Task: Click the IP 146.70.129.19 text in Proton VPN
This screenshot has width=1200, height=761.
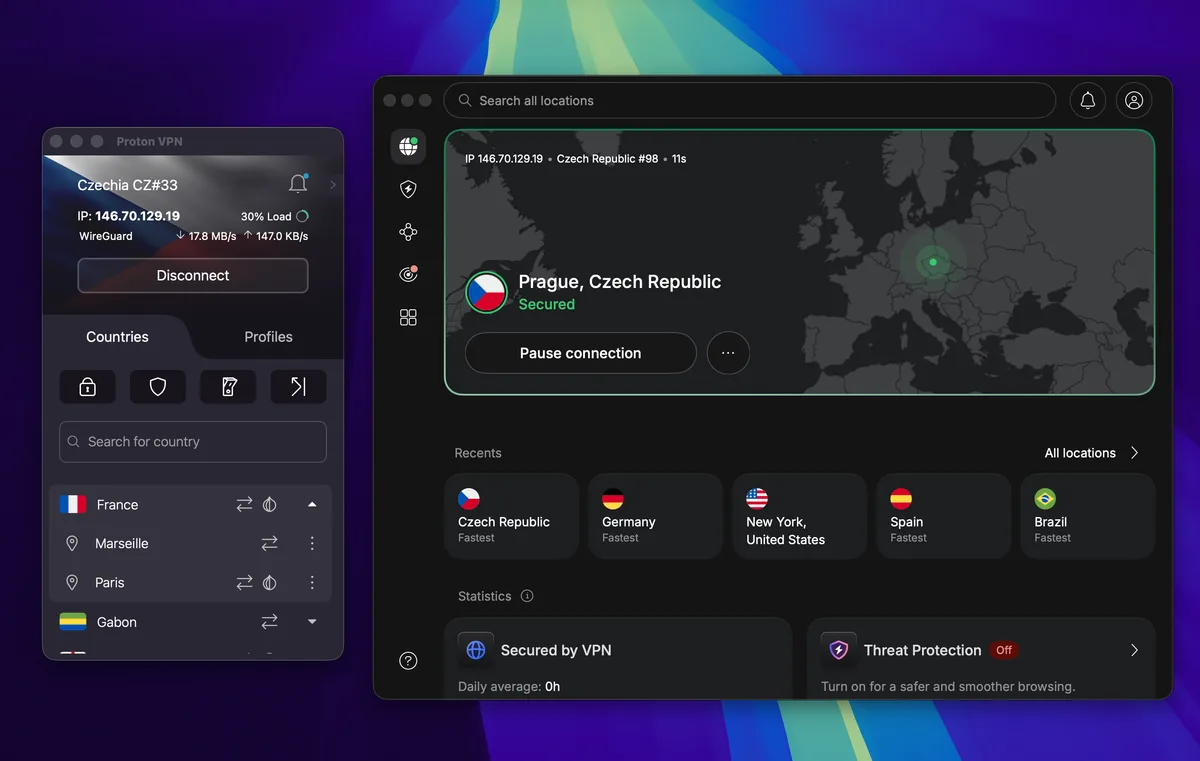Action: tap(129, 216)
